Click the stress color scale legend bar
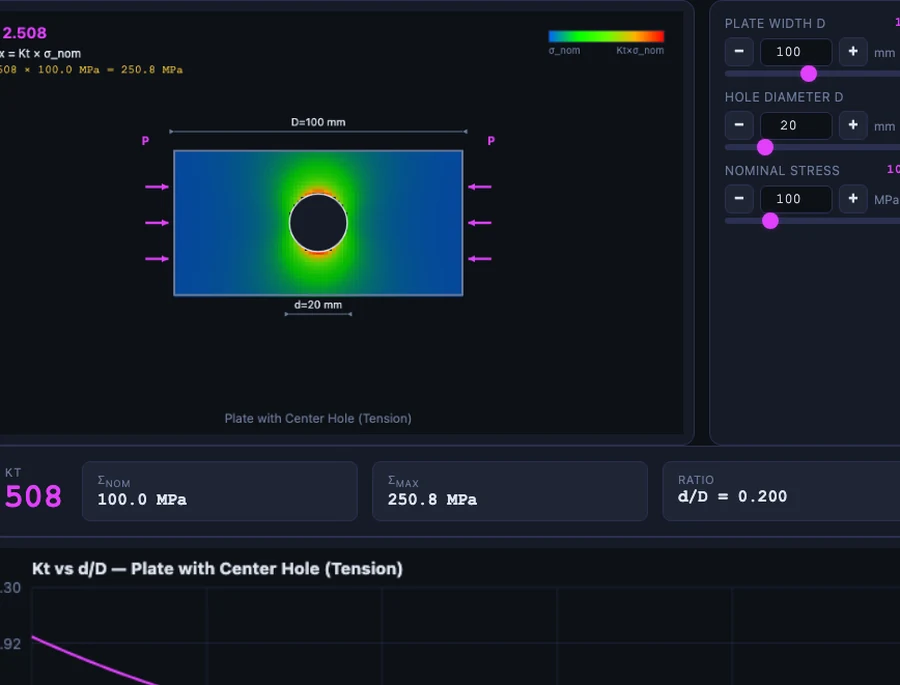Image resolution: width=900 pixels, height=685 pixels. pyautogui.click(x=606, y=37)
